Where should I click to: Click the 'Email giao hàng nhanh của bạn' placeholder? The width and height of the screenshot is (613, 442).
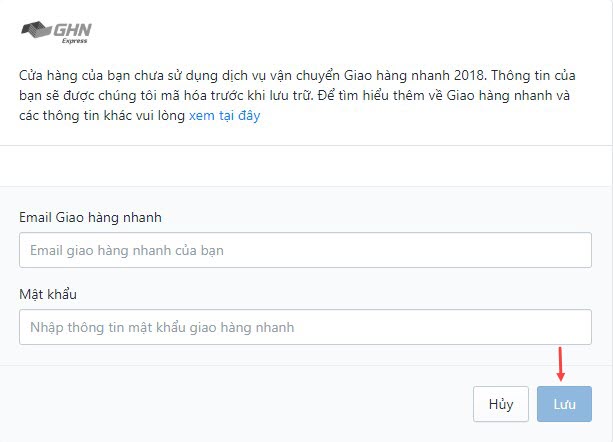(x=127, y=251)
